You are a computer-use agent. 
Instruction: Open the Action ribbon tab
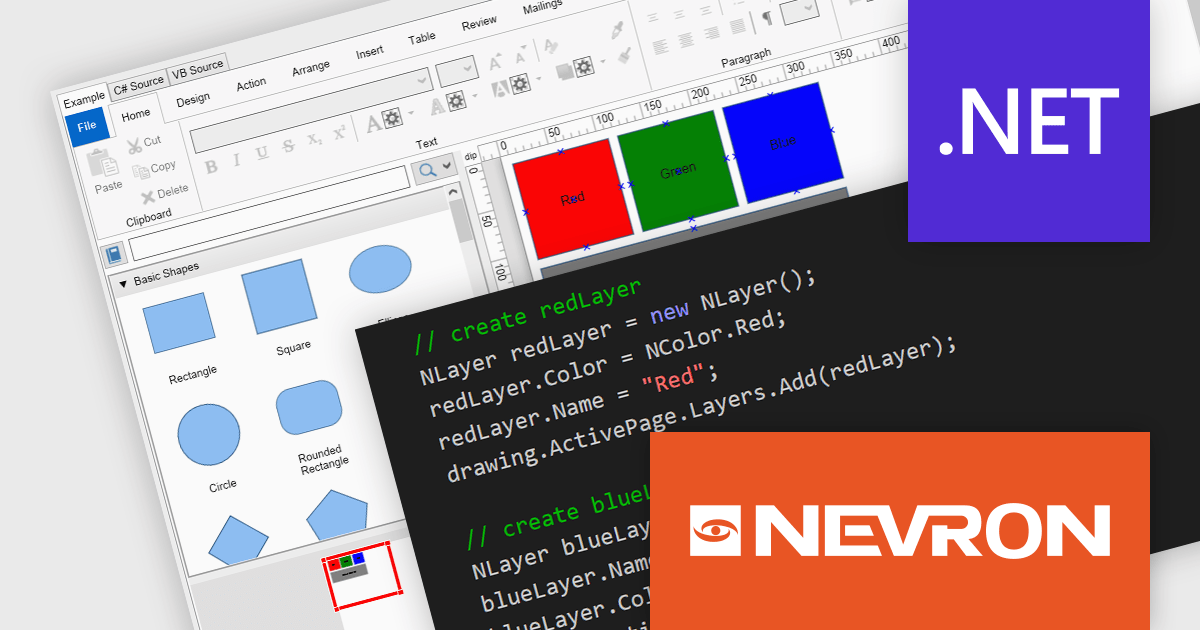click(251, 84)
